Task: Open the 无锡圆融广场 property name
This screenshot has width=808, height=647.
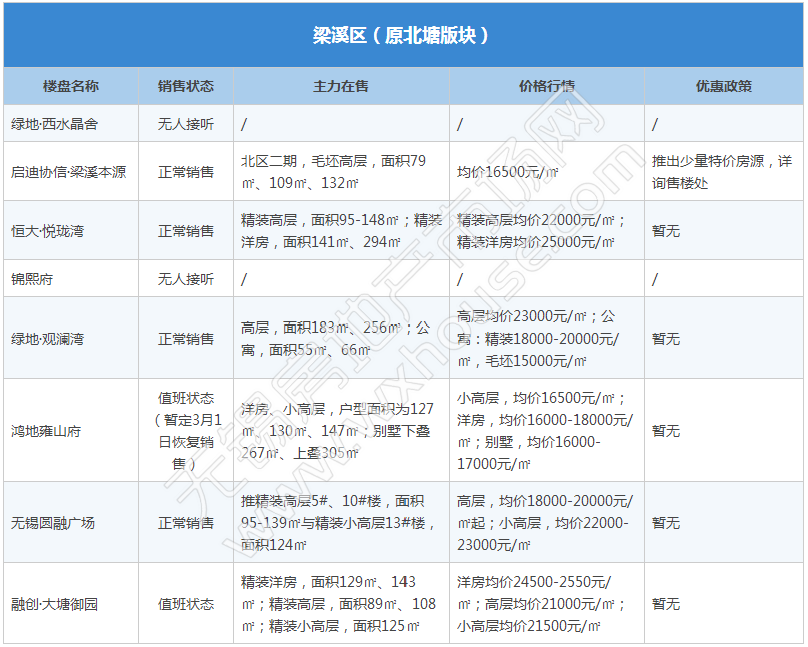Action: (x=54, y=523)
